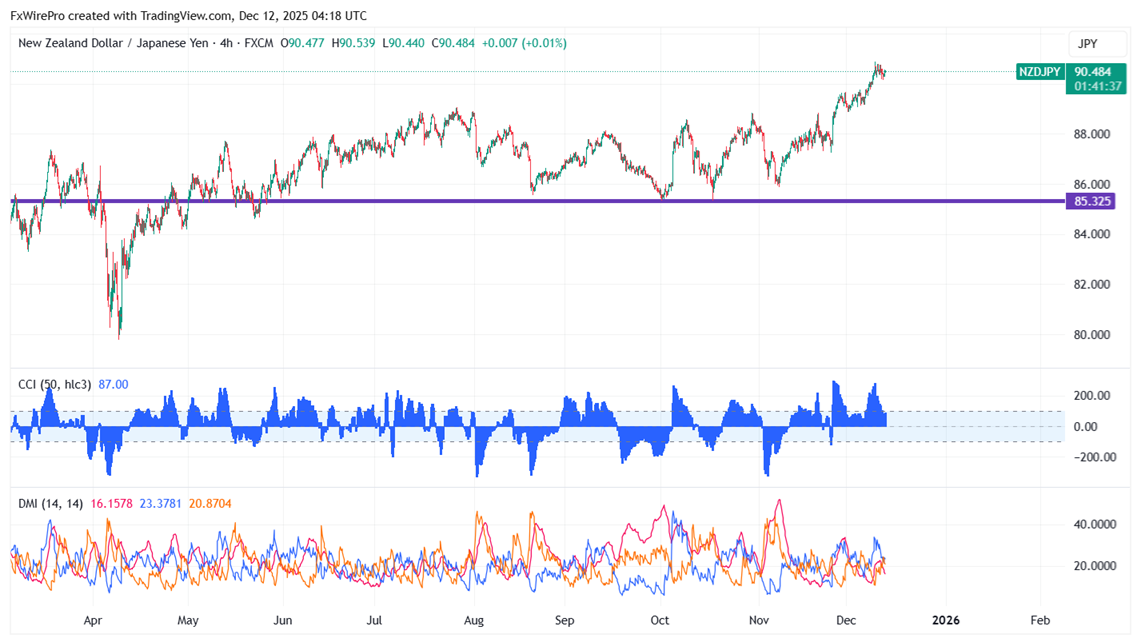Click the 80.000 price axis label
The width and height of the screenshot is (1132, 638).
click(x=1092, y=335)
